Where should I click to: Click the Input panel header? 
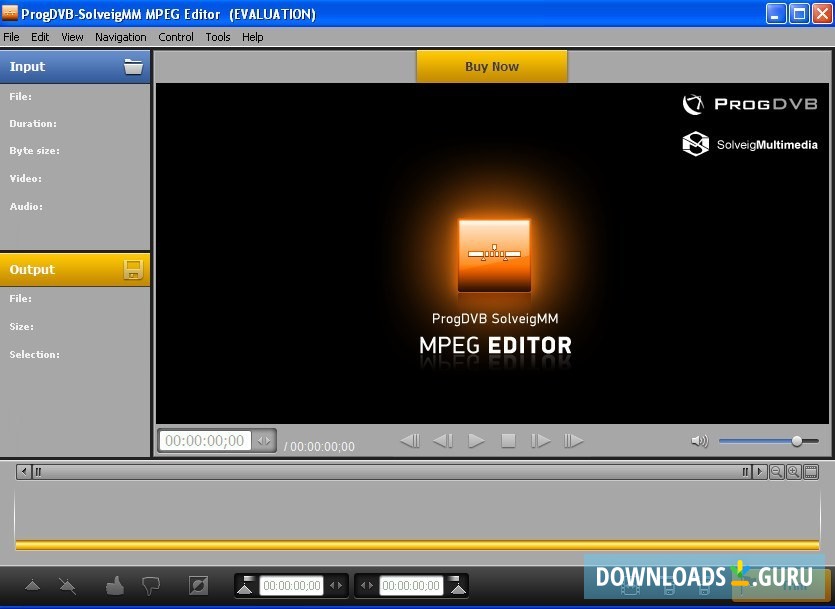[x=75, y=67]
